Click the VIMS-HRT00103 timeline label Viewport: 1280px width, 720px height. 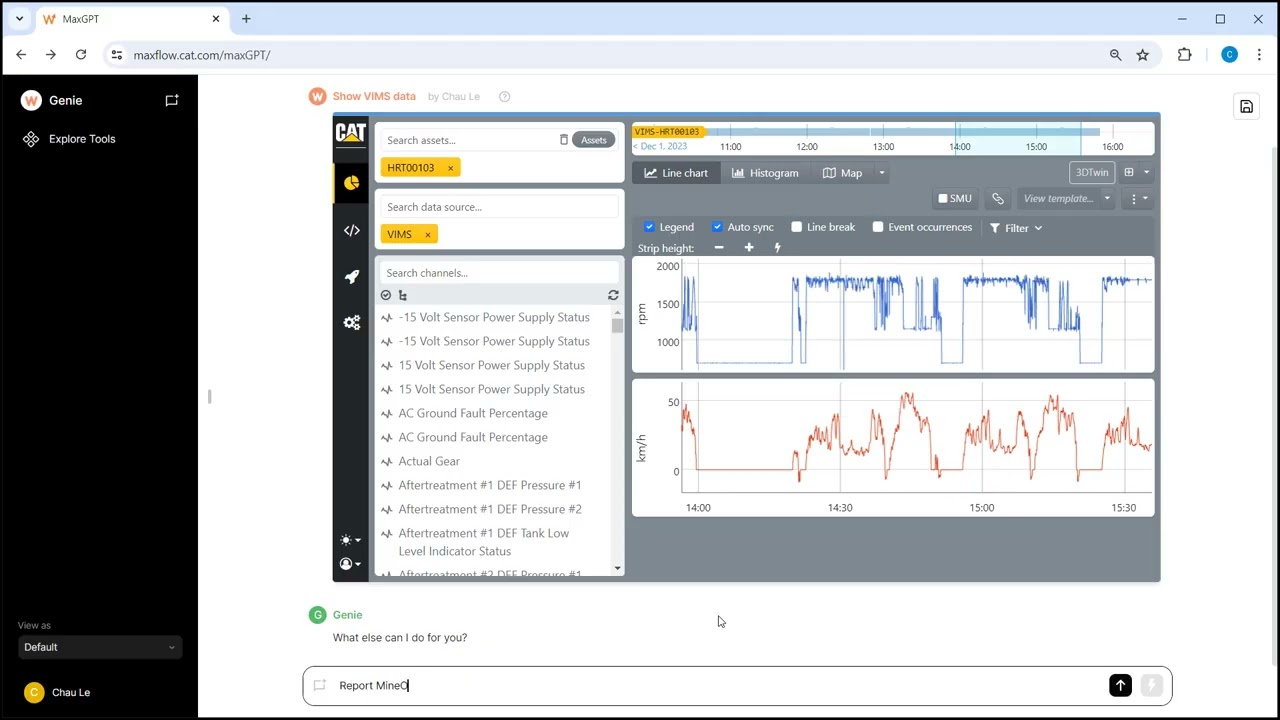click(x=667, y=131)
